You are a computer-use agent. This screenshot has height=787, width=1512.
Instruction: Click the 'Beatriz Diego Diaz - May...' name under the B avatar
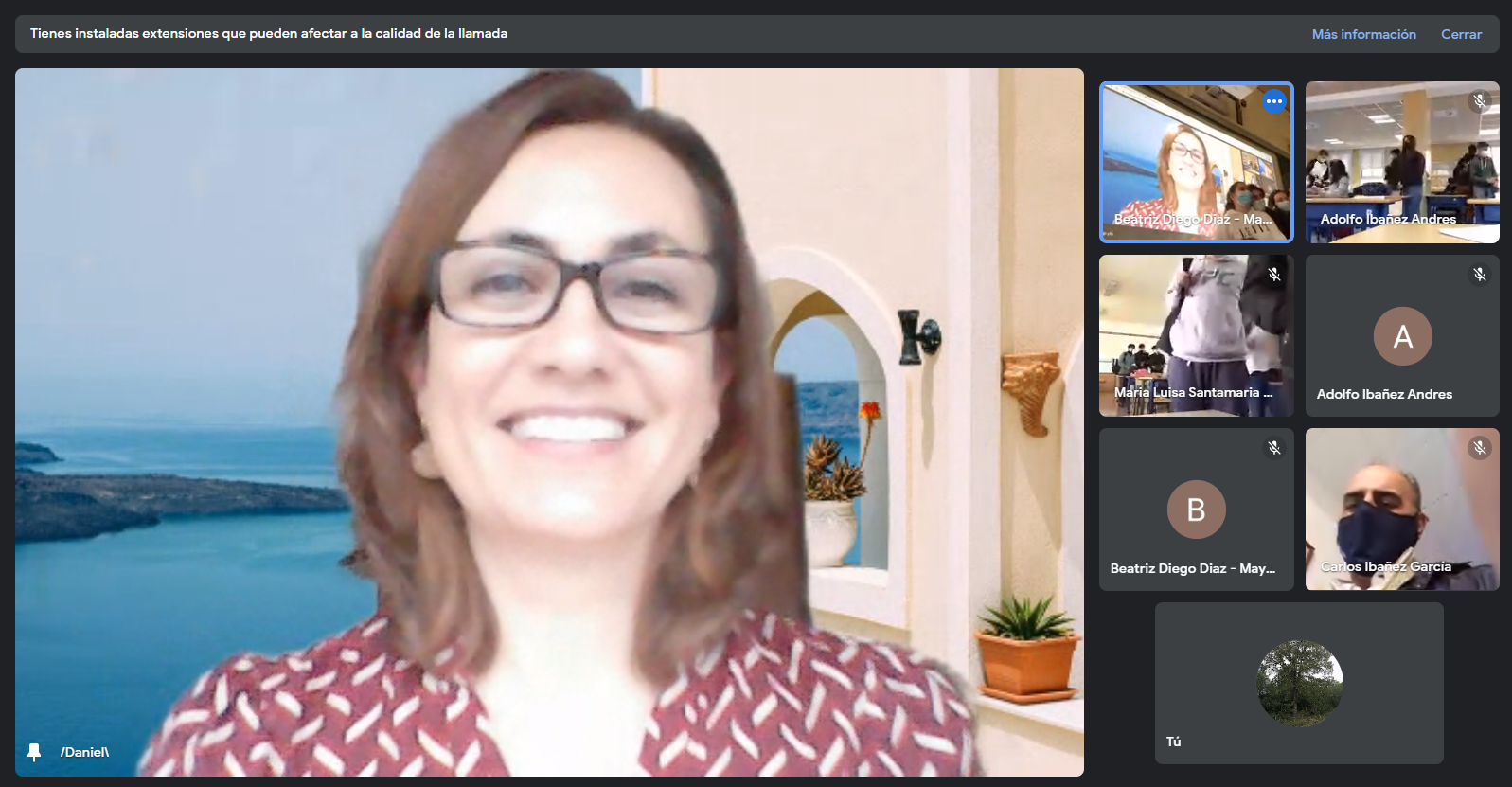(1193, 568)
